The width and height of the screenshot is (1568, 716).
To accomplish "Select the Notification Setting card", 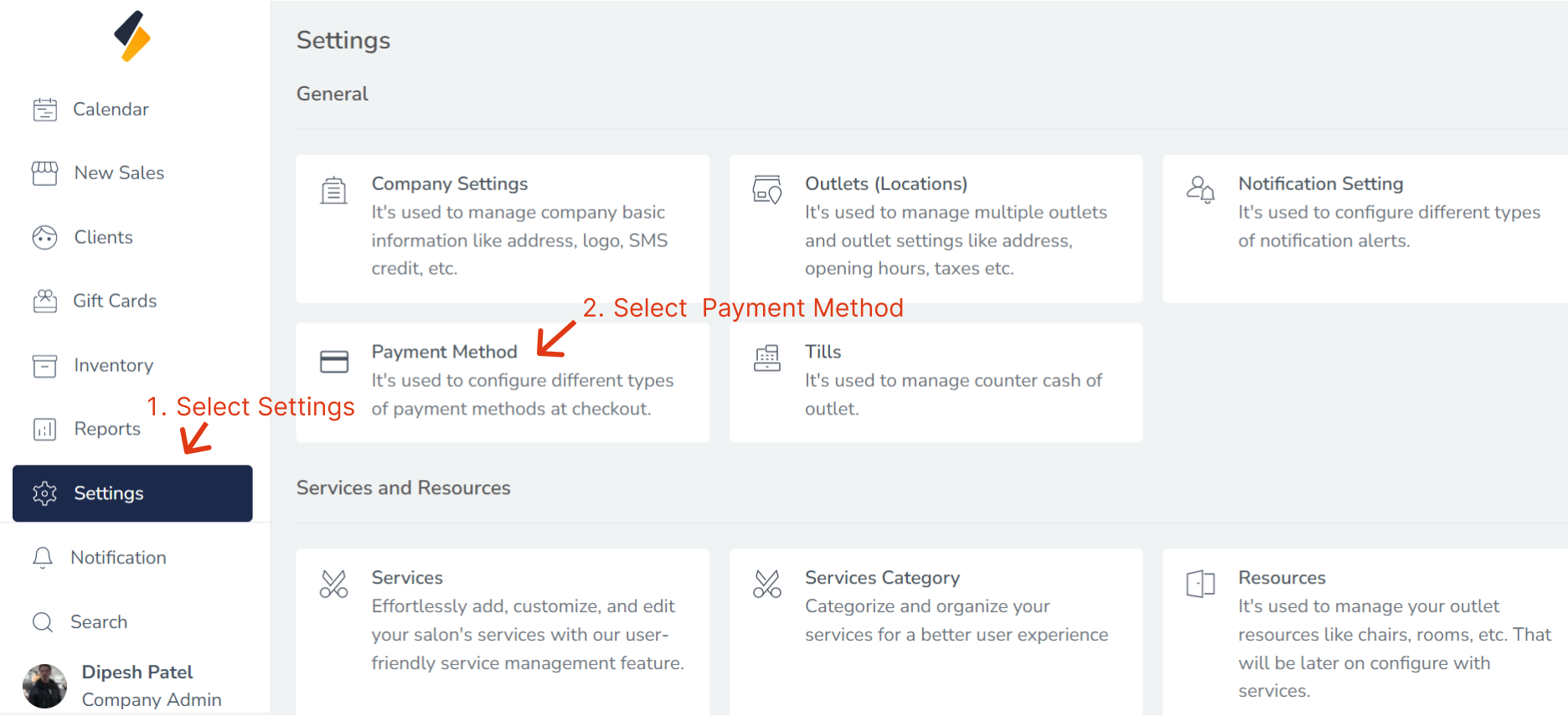I will pyautogui.click(x=1365, y=228).
